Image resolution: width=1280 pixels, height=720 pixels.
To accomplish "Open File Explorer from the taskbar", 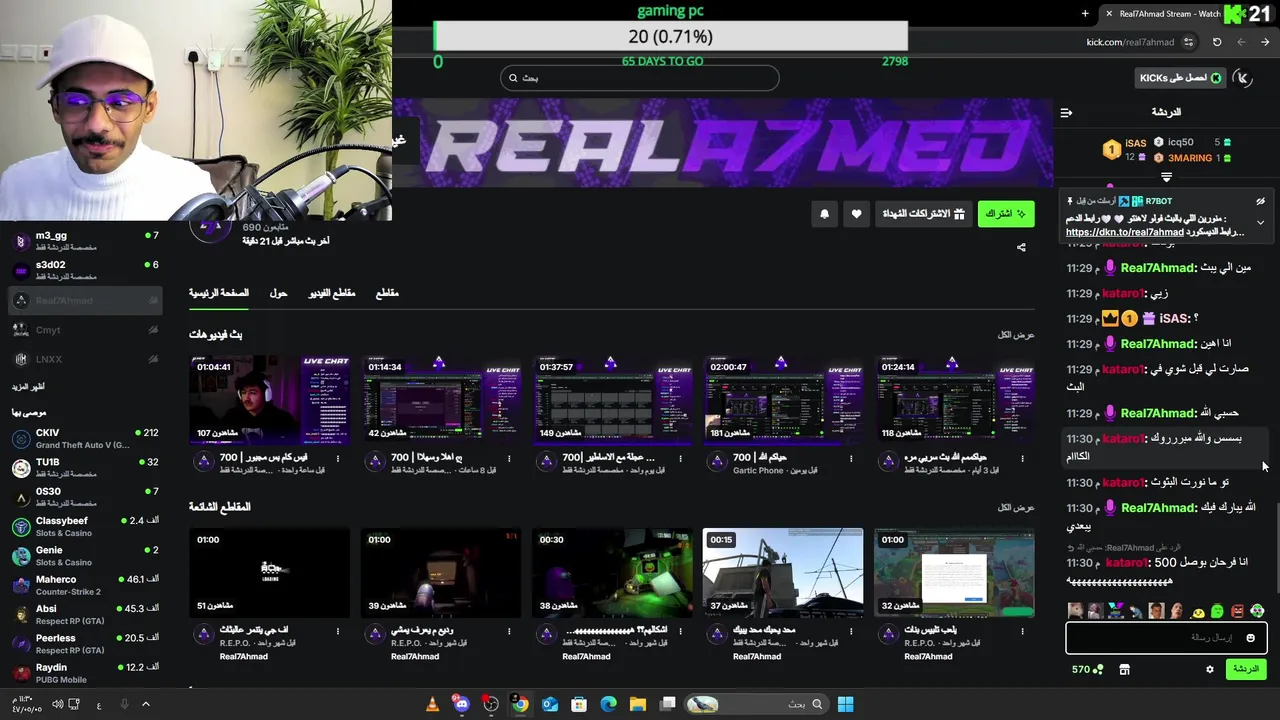I will [x=638, y=704].
